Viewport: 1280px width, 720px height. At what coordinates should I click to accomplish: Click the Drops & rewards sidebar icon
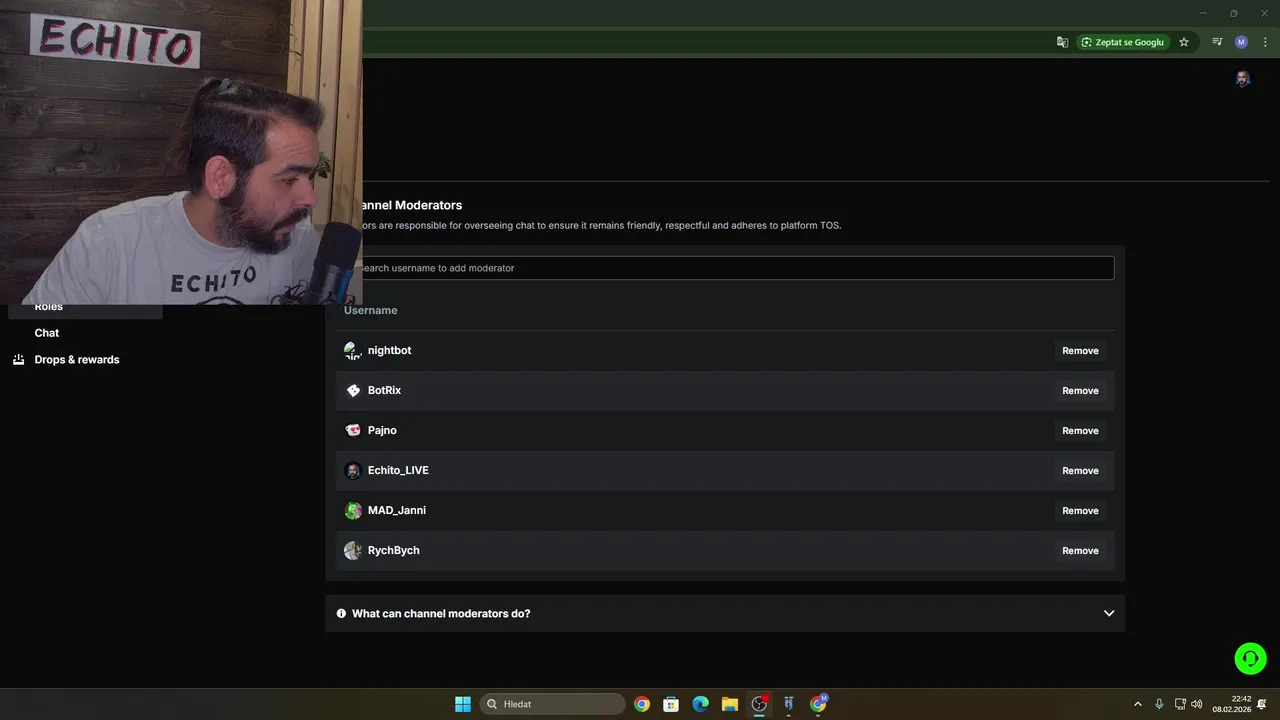pyautogui.click(x=18, y=359)
